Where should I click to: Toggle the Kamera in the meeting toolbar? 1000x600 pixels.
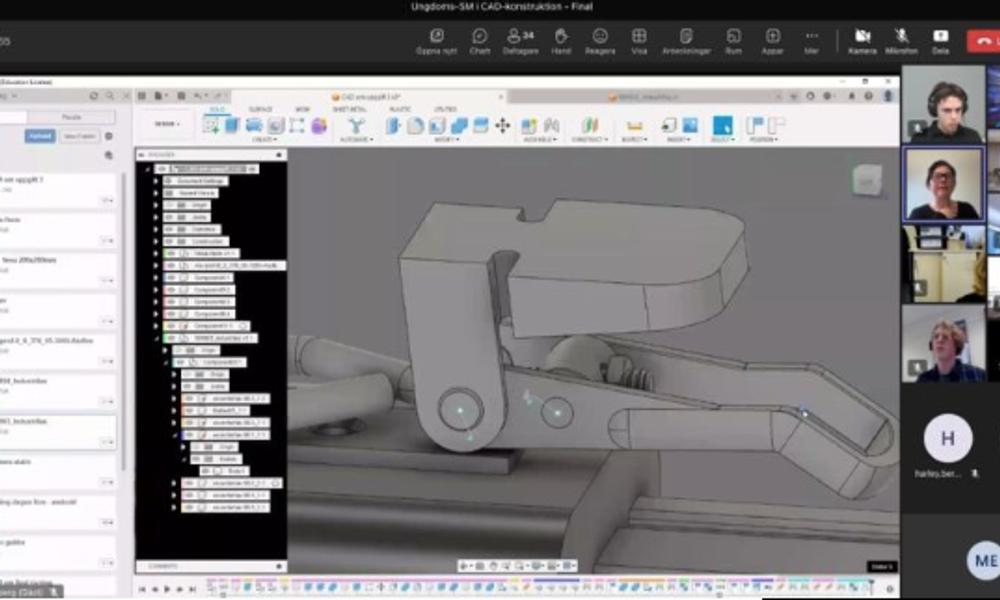[x=862, y=41]
